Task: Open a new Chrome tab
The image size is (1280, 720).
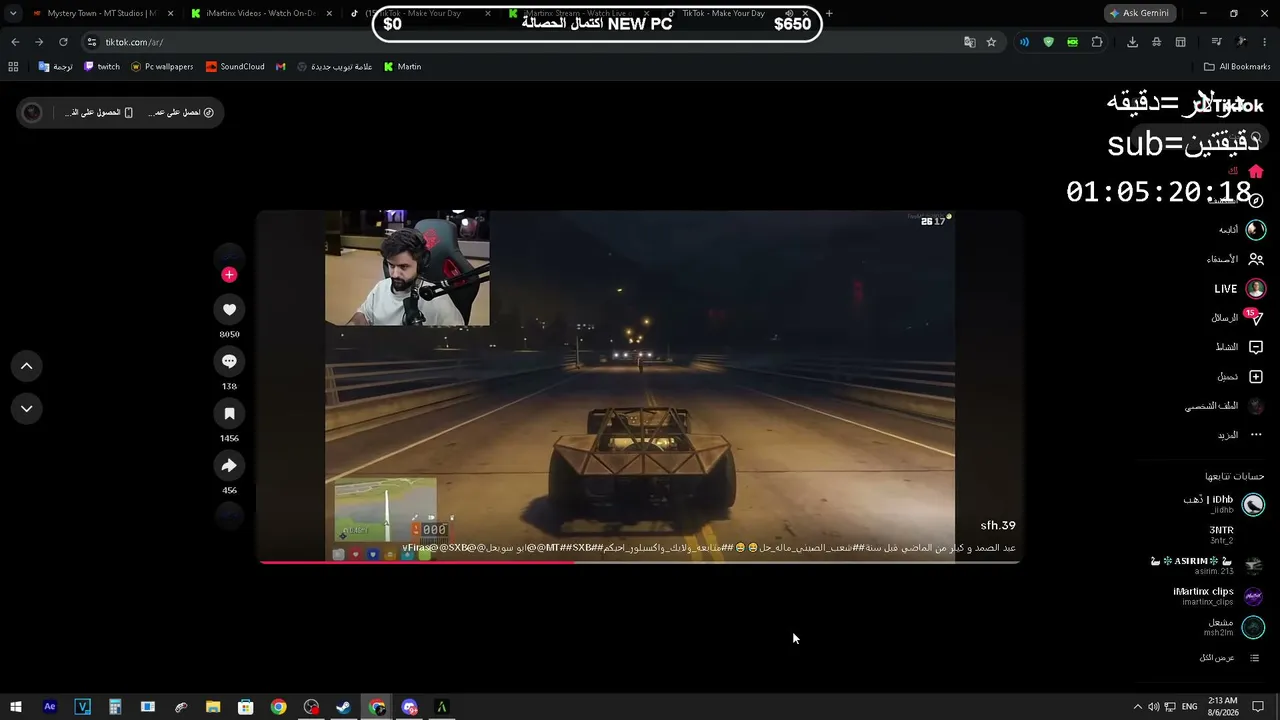Action: click(829, 13)
